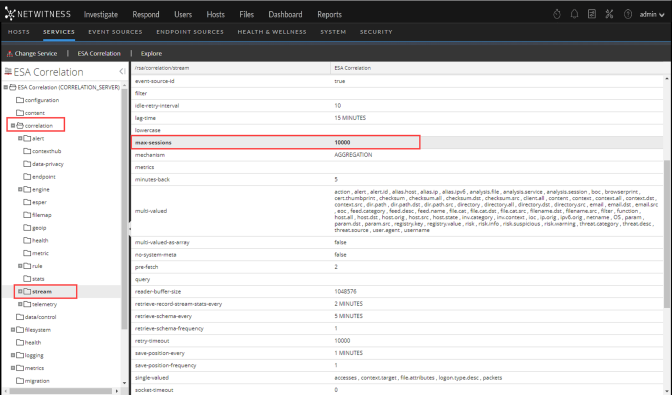Switch to the HOSTS sub-tab
This screenshot has height=395, width=672.
19,32
